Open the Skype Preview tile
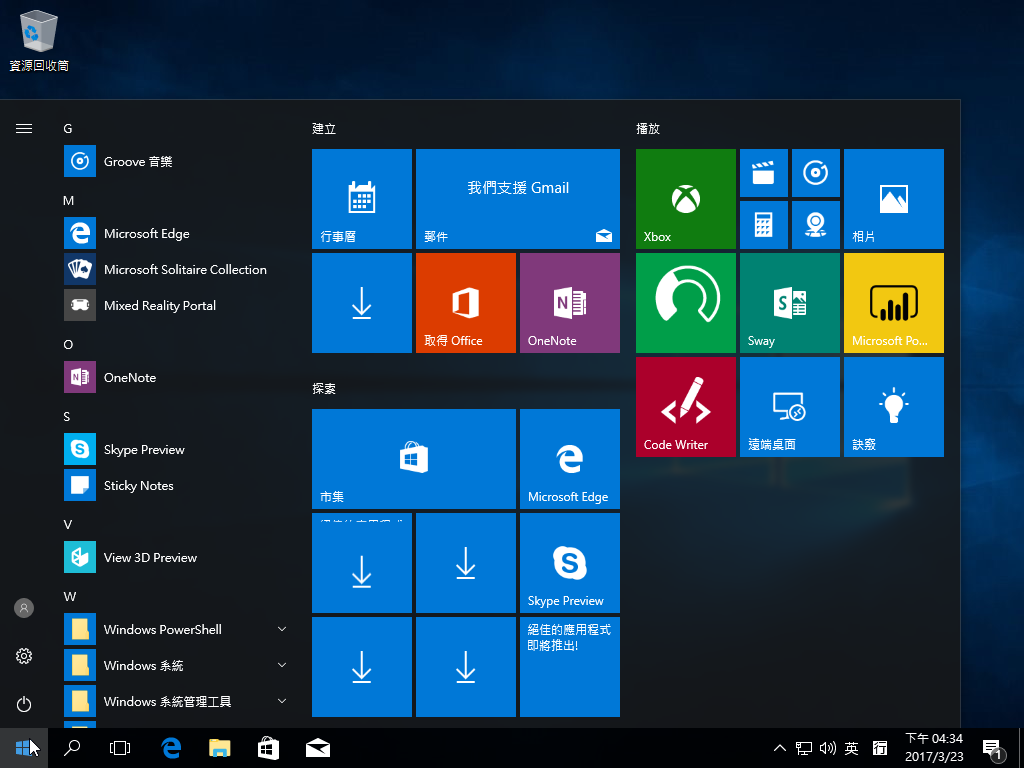Screen dimensions: 1024x768 click(x=569, y=563)
